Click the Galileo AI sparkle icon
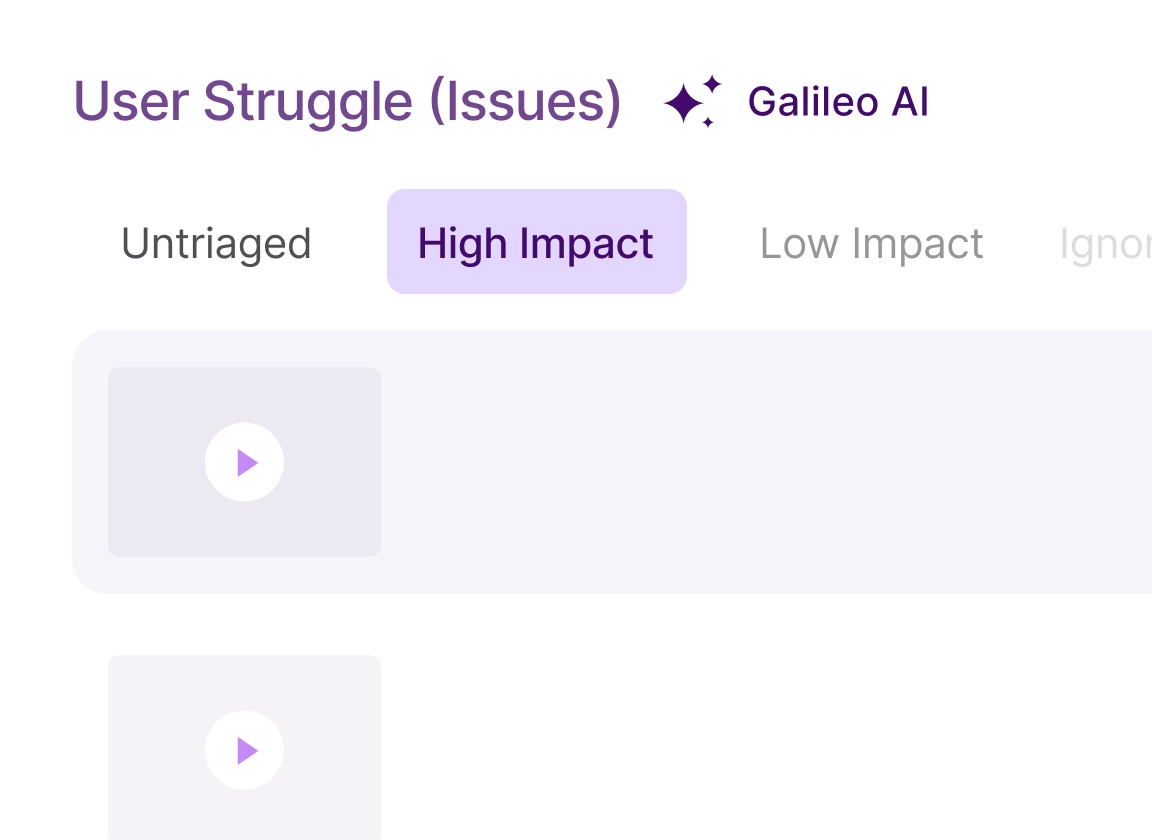 [692, 101]
